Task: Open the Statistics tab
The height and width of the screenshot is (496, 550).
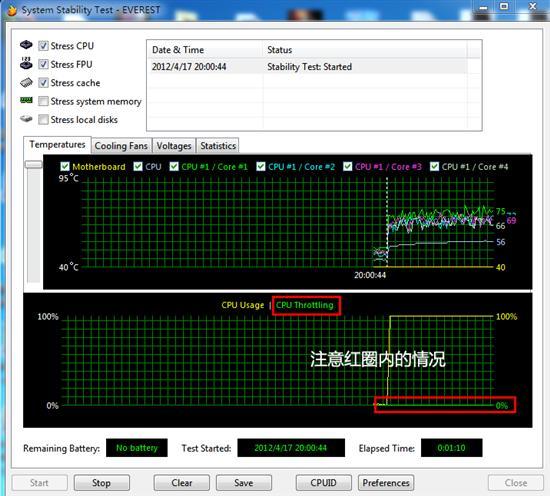Action: pyautogui.click(x=218, y=146)
